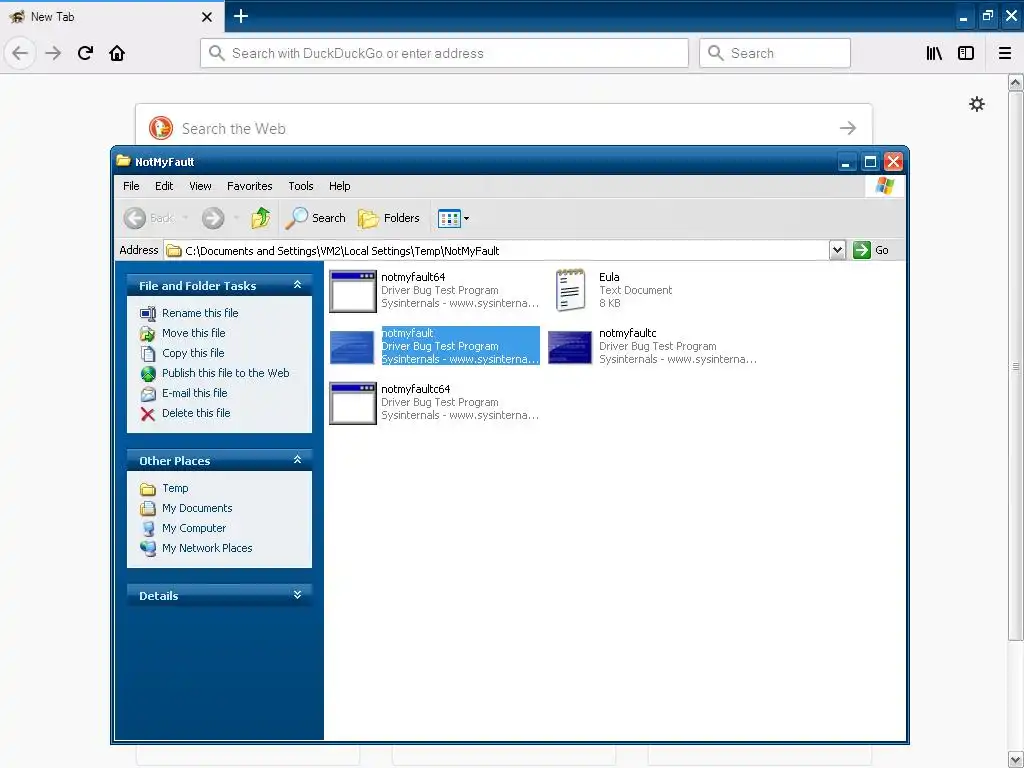Image resolution: width=1024 pixels, height=768 pixels.
Task: Close the New Tab browser tab
Action: tap(206, 17)
